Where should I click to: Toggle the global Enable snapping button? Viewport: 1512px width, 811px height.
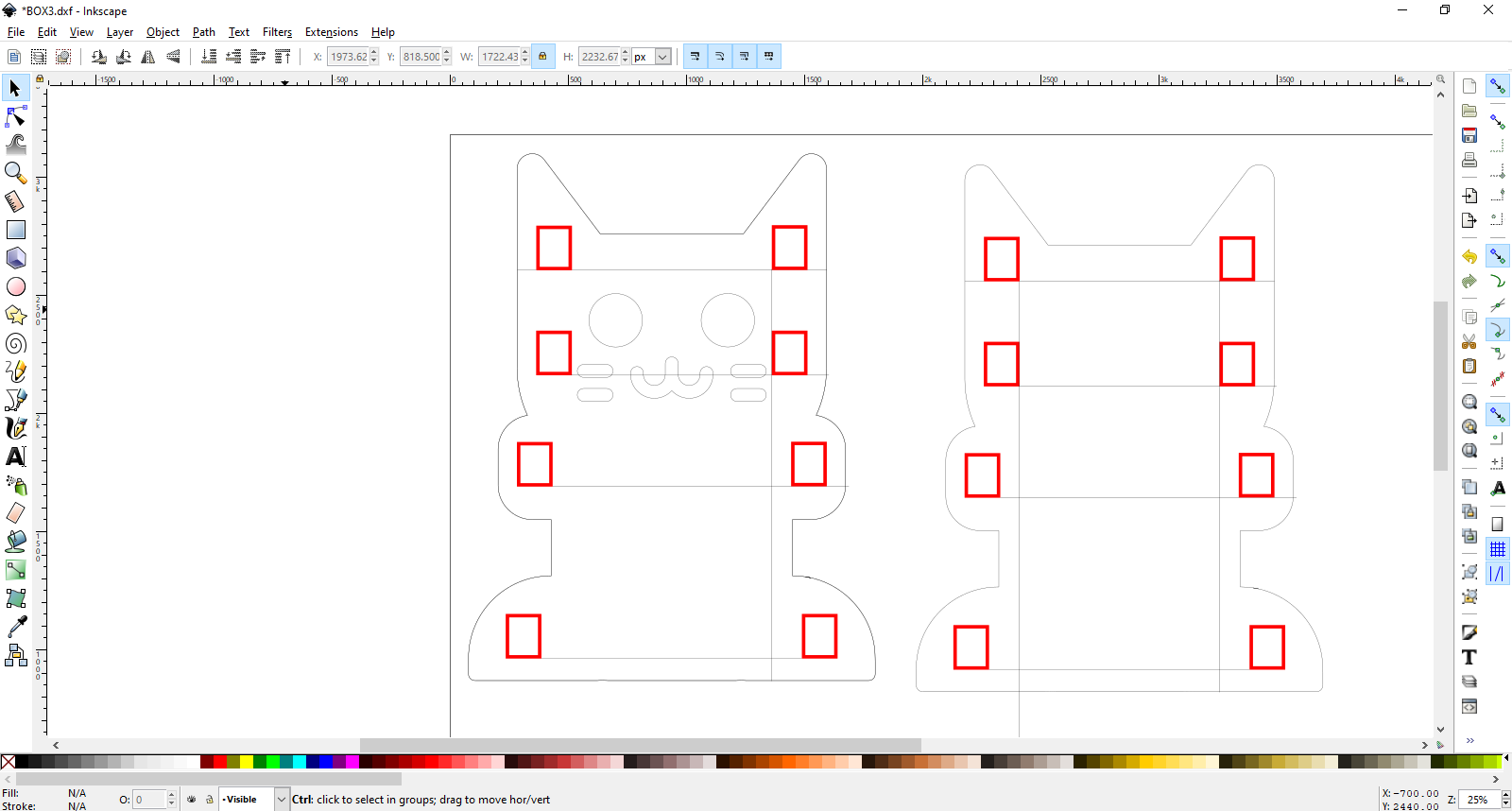point(1498,87)
